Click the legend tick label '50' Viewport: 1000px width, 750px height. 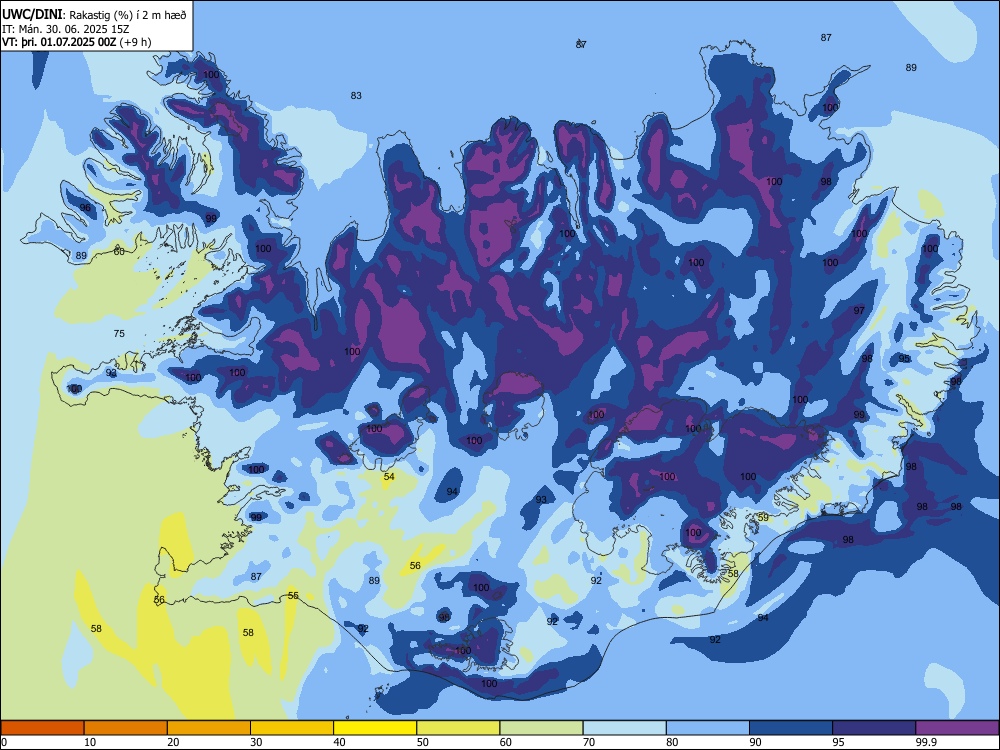point(422,742)
